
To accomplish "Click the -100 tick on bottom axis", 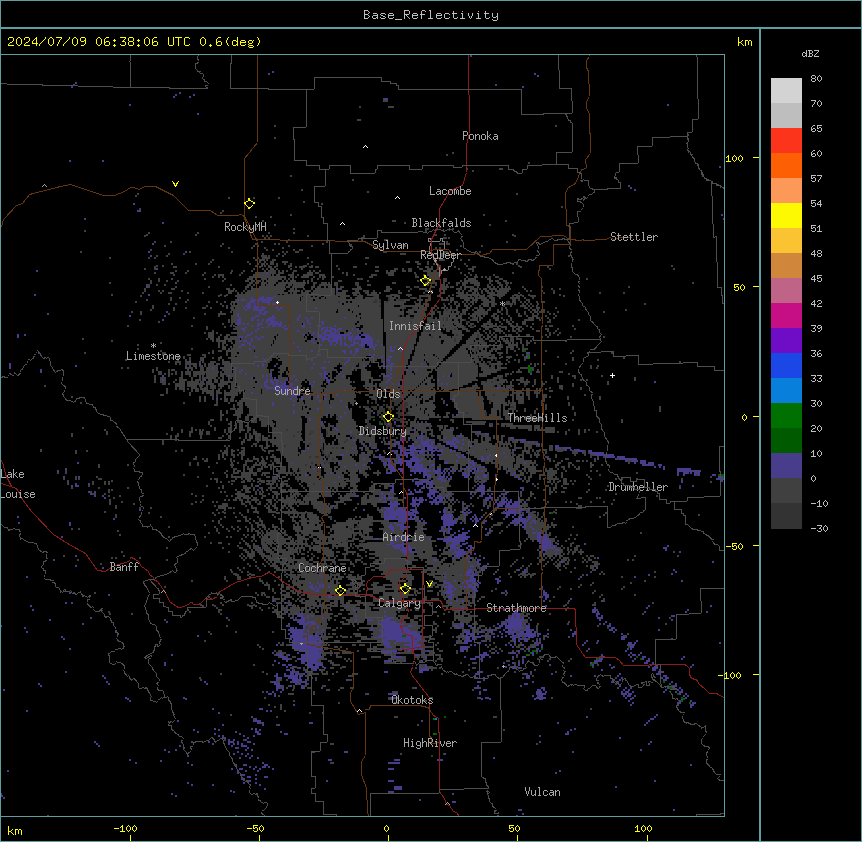I will [125, 828].
